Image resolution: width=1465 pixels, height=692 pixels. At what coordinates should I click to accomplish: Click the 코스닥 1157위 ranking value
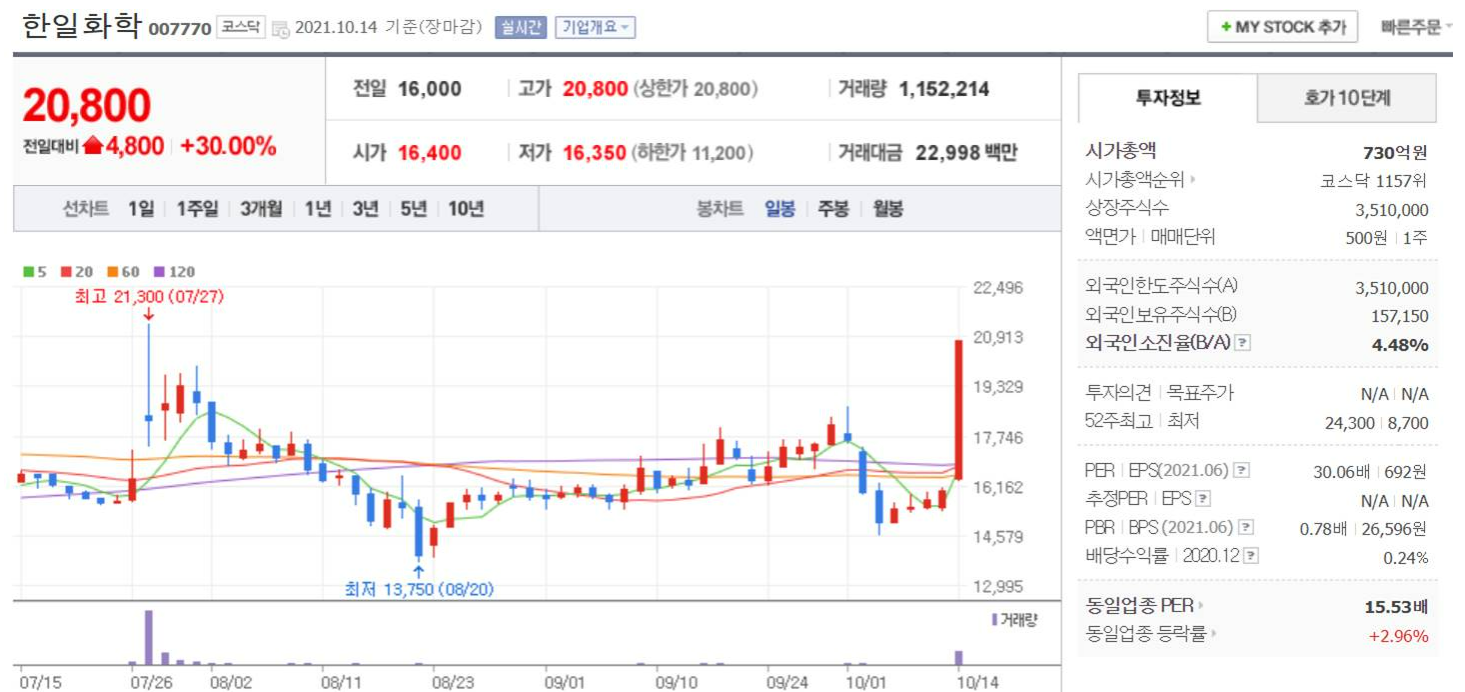(1375, 181)
